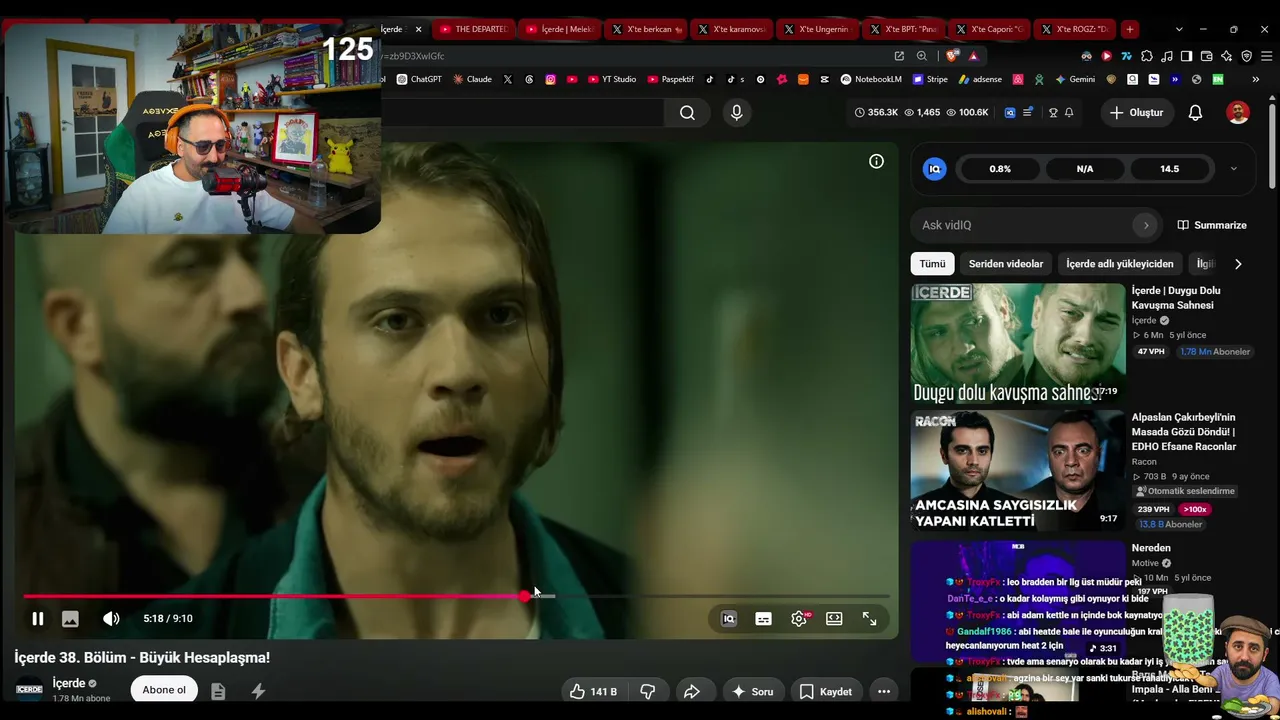Switch to the X'te karamovski browser tab

(732, 29)
